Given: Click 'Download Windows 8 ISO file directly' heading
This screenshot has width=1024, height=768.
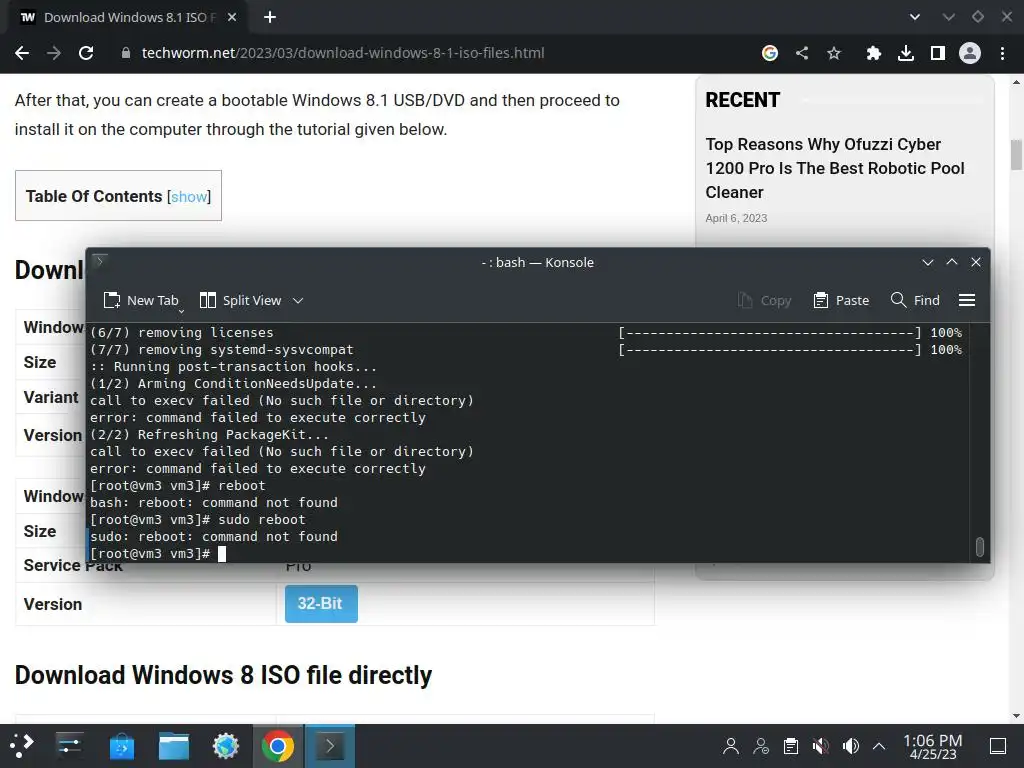Looking at the screenshot, I should 223,675.
